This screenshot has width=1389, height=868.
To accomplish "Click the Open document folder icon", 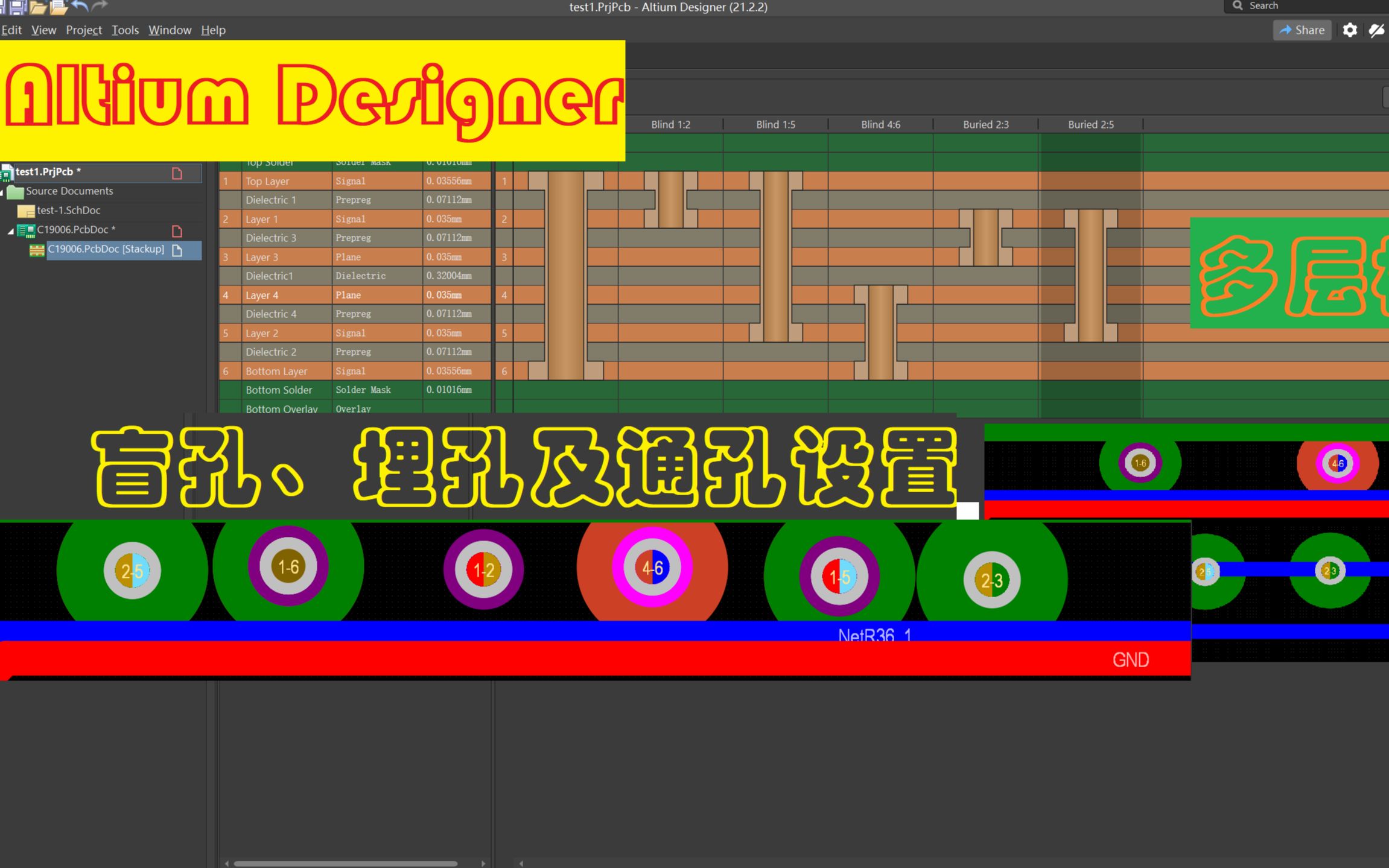I will (38, 7).
